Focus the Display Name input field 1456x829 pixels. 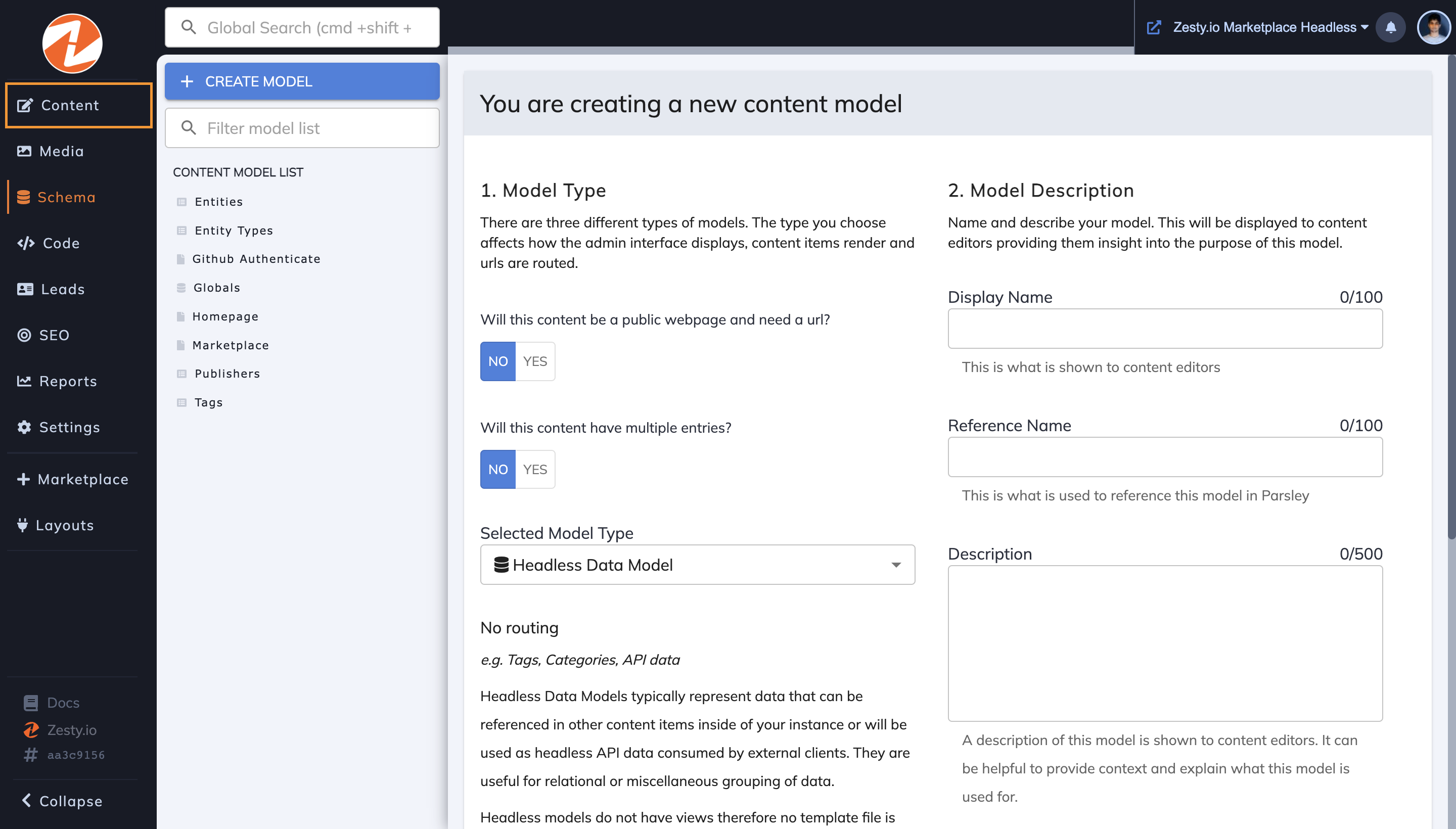[x=1165, y=329]
